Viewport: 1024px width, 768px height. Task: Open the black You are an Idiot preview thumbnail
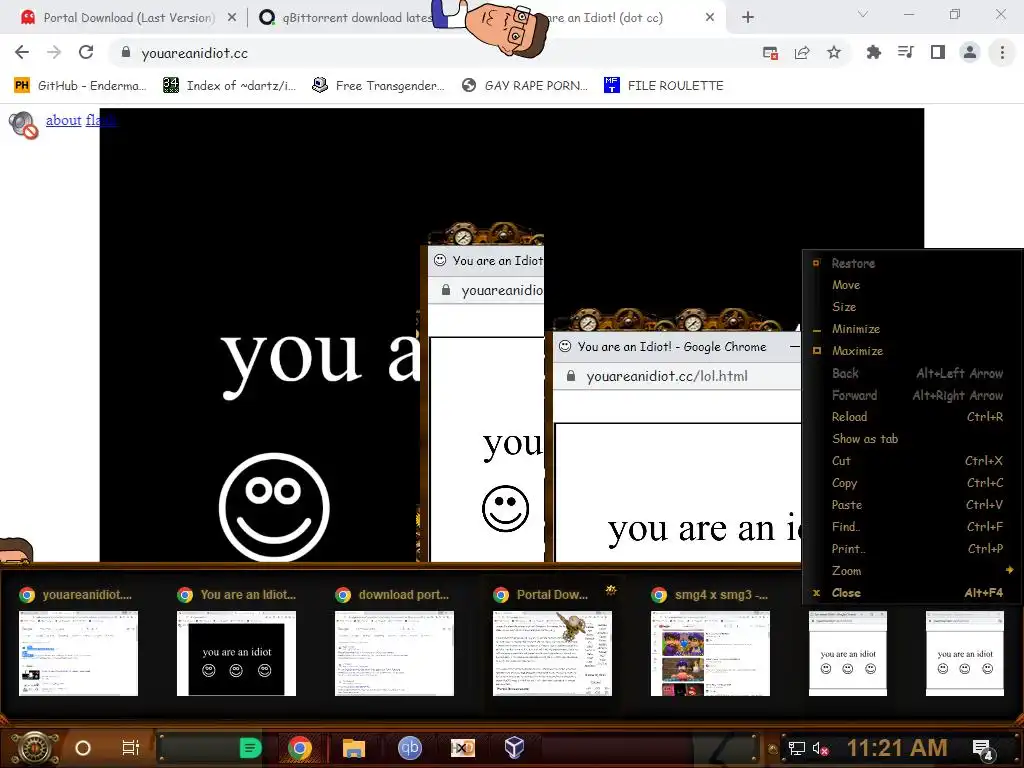pyautogui.click(x=236, y=653)
